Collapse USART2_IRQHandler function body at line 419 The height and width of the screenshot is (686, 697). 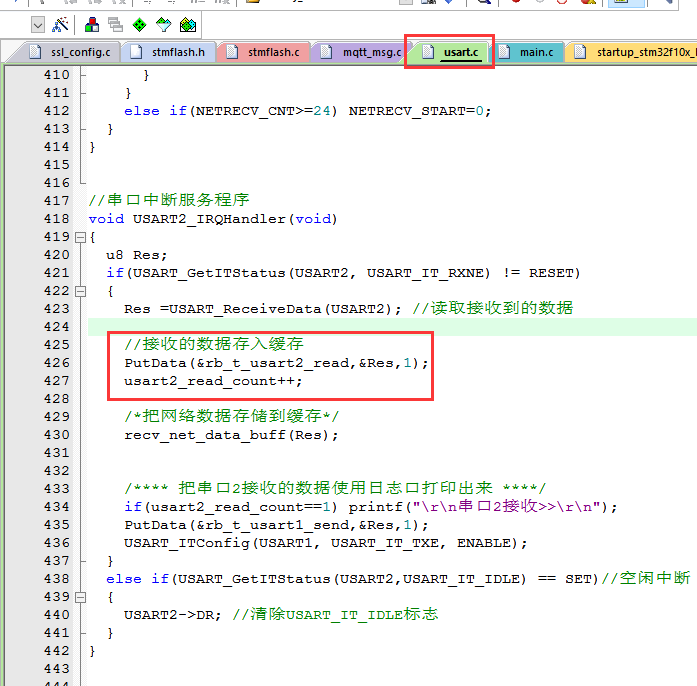coord(80,237)
